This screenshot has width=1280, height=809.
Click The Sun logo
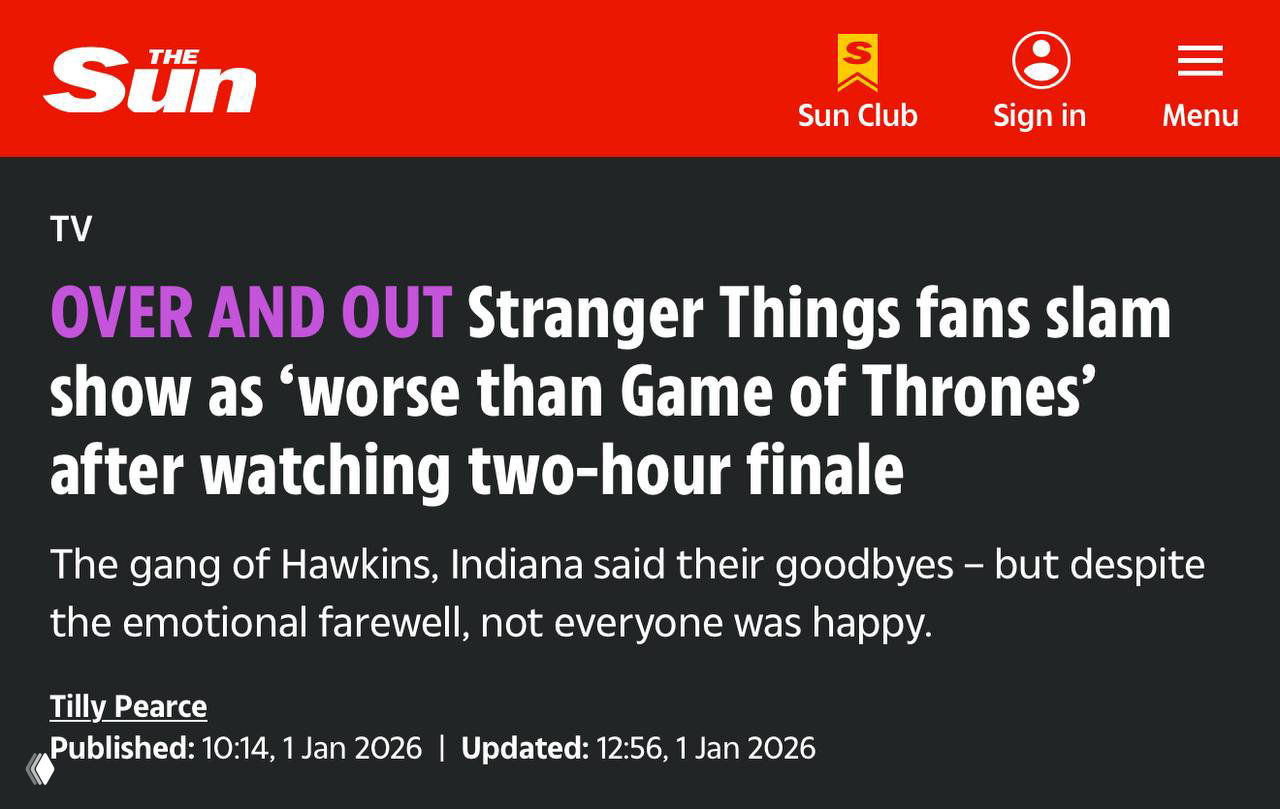(x=150, y=81)
